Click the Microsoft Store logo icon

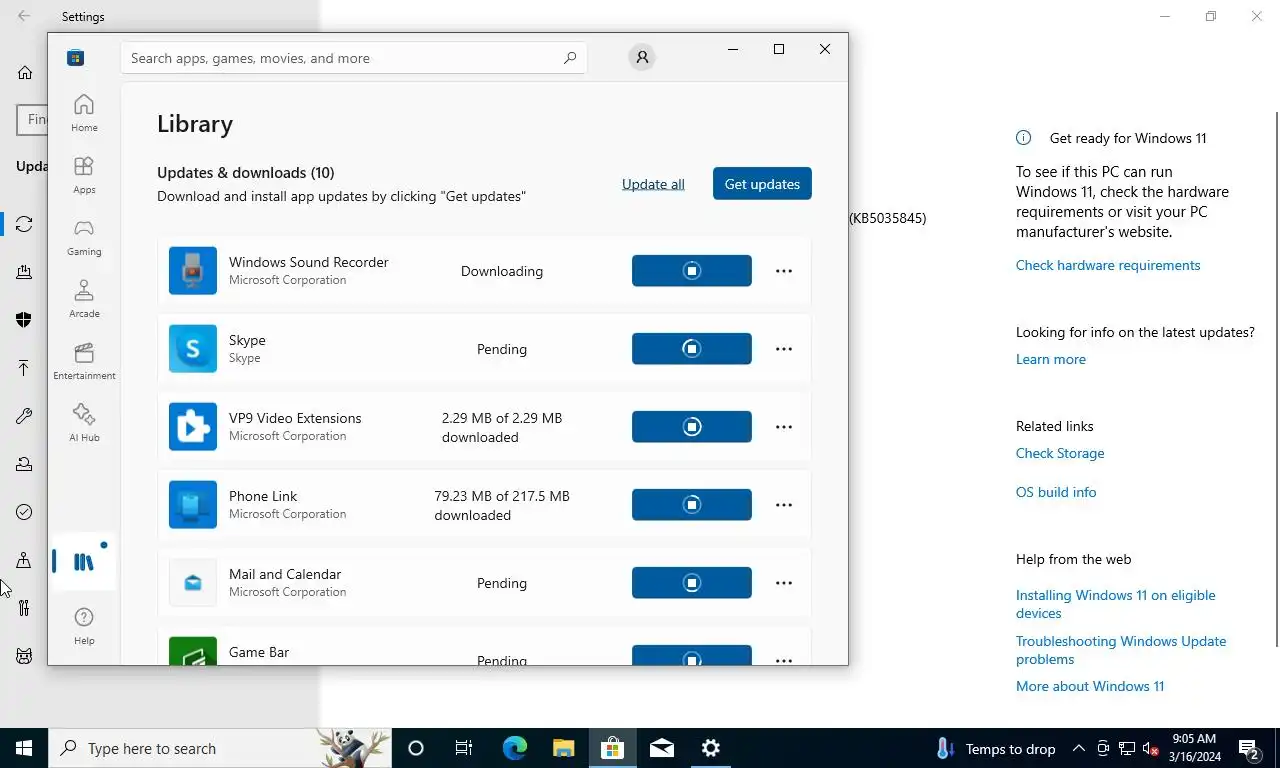75,58
